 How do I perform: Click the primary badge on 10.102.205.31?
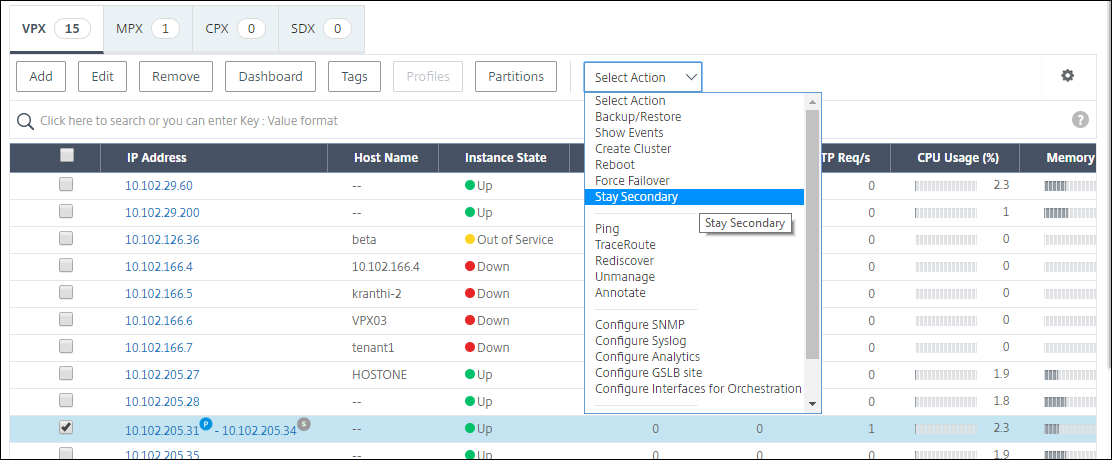click(208, 424)
